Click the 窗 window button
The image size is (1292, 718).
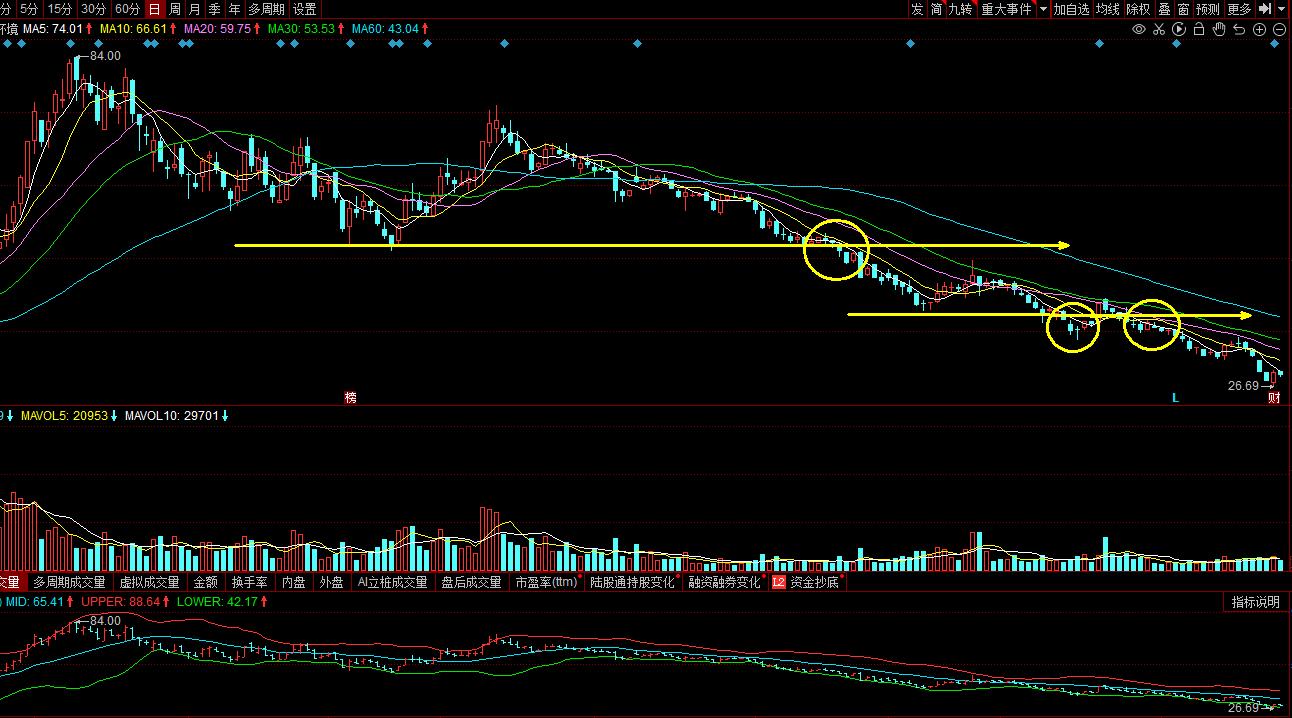pos(1183,9)
